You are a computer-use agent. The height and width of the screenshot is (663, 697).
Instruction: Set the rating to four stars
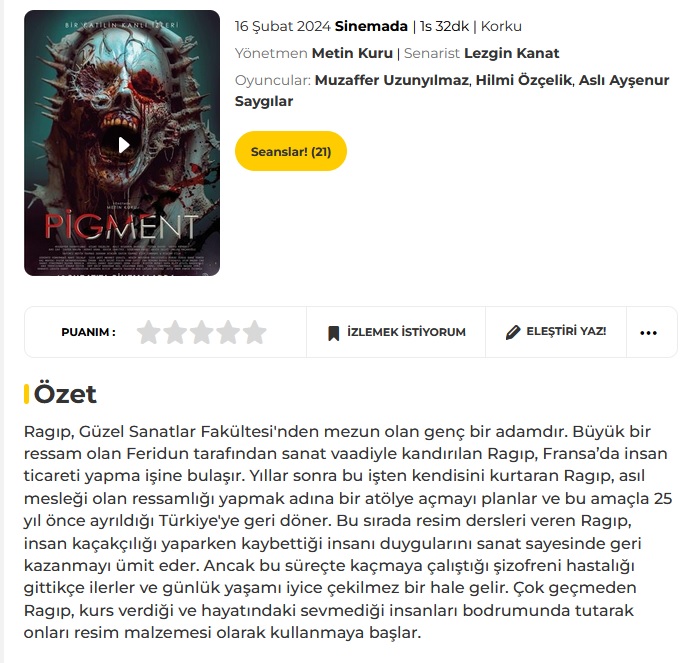pos(228,332)
